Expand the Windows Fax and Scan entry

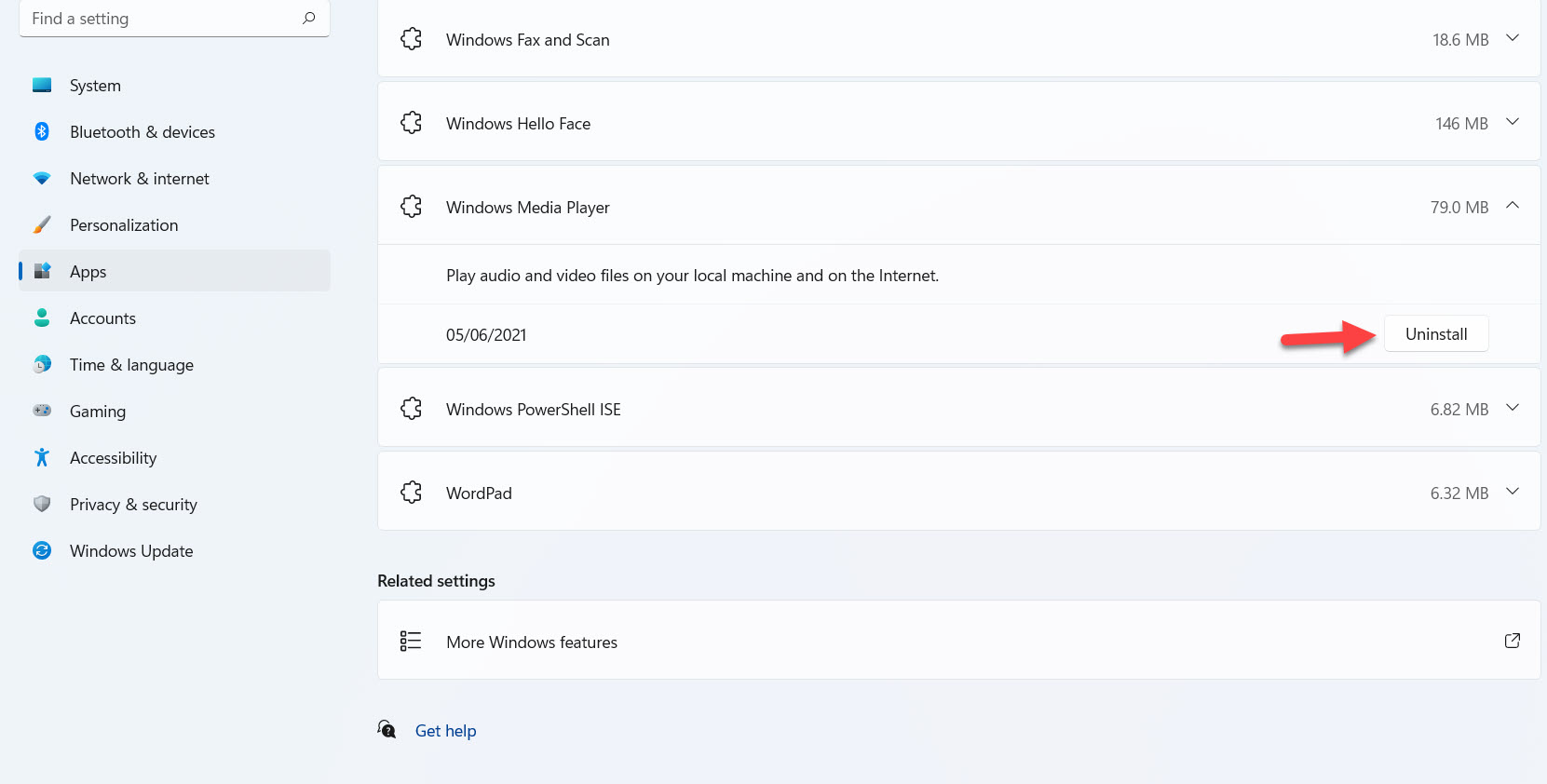point(1513,39)
